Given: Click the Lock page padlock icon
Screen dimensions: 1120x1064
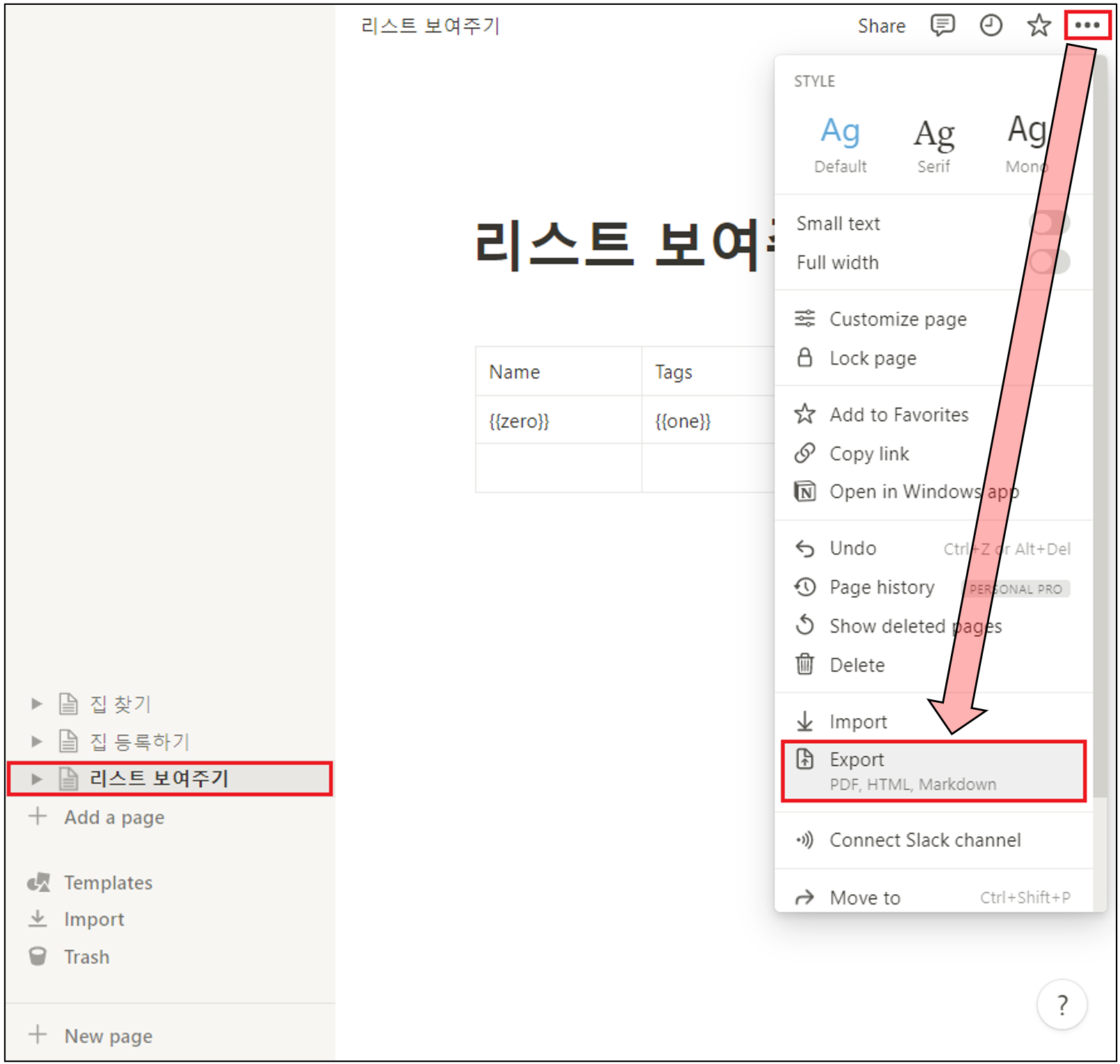Looking at the screenshot, I should point(805,358).
